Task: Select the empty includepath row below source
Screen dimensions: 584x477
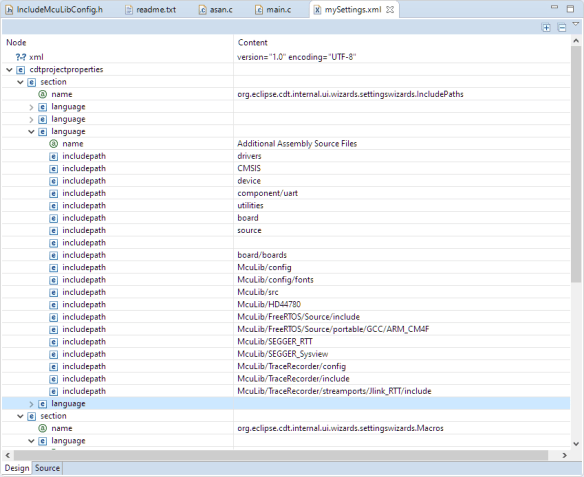Action: tap(286, 243)
